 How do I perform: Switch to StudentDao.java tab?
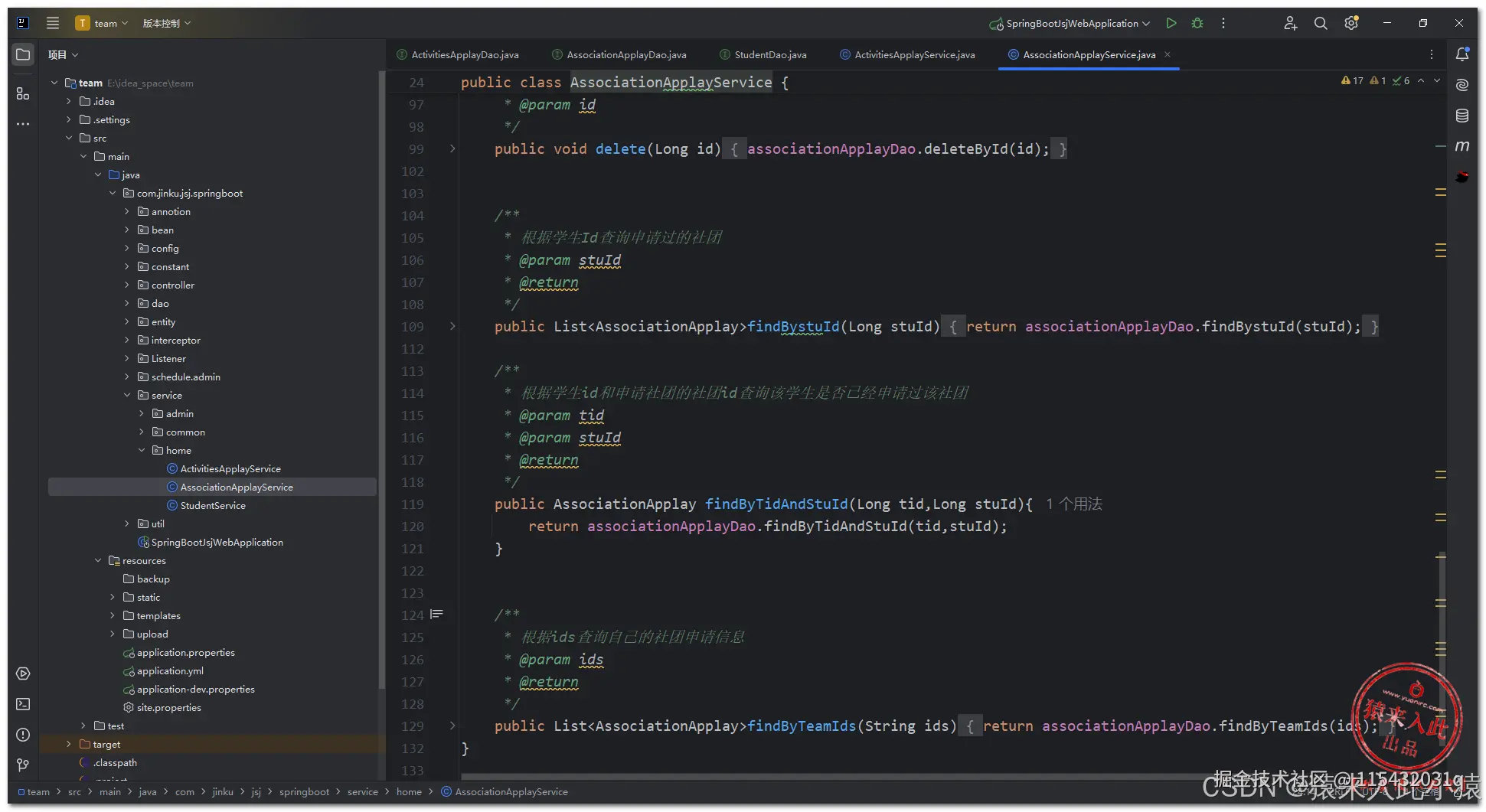point(763,54)
